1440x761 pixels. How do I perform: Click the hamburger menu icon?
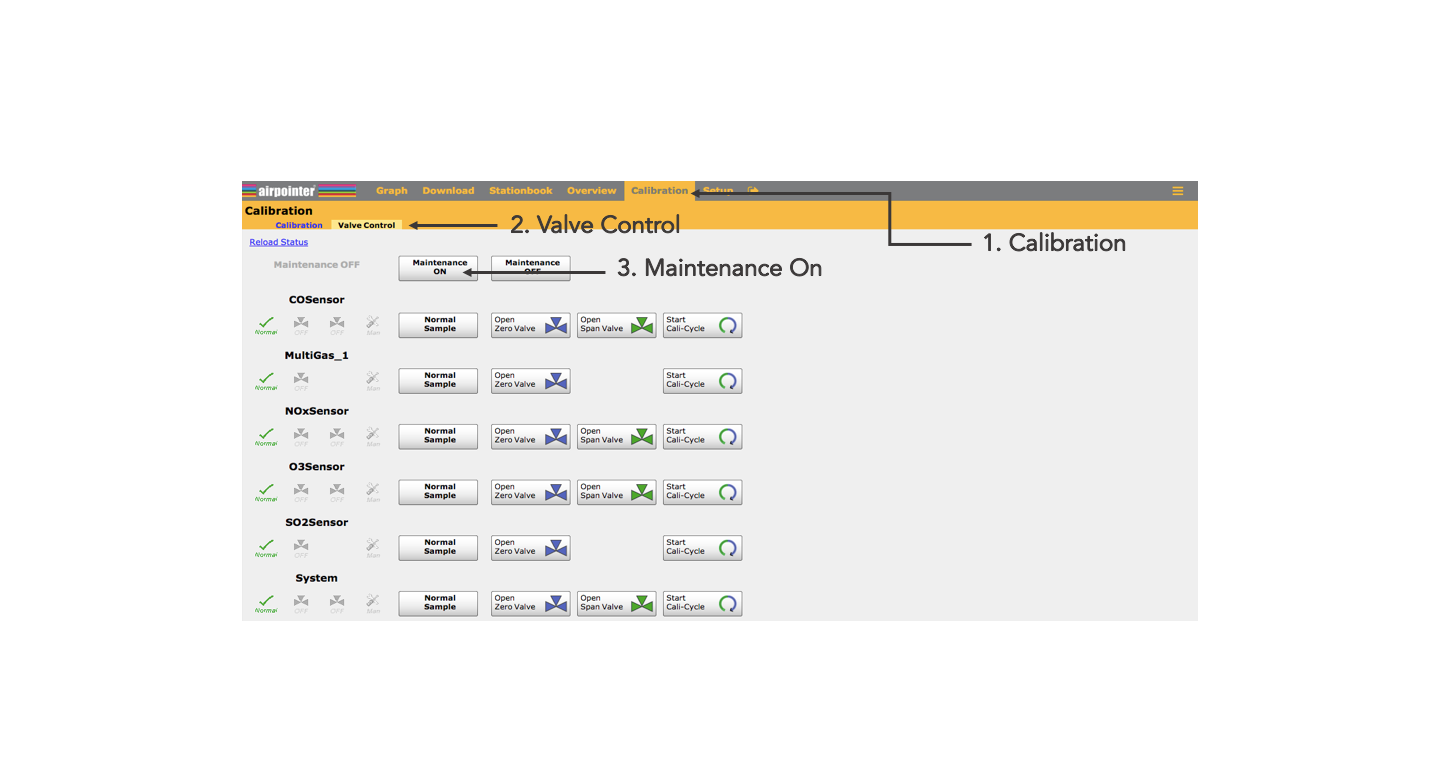1177,191
